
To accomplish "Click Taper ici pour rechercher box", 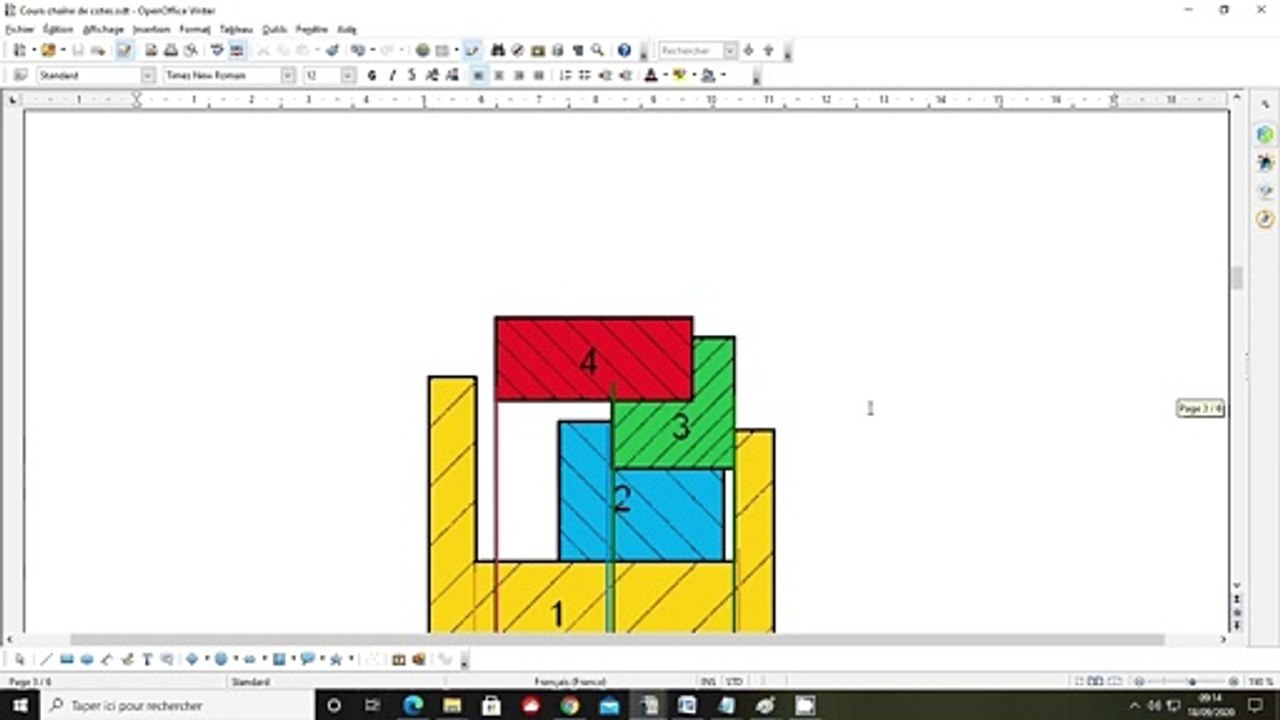I will (178, 705).
